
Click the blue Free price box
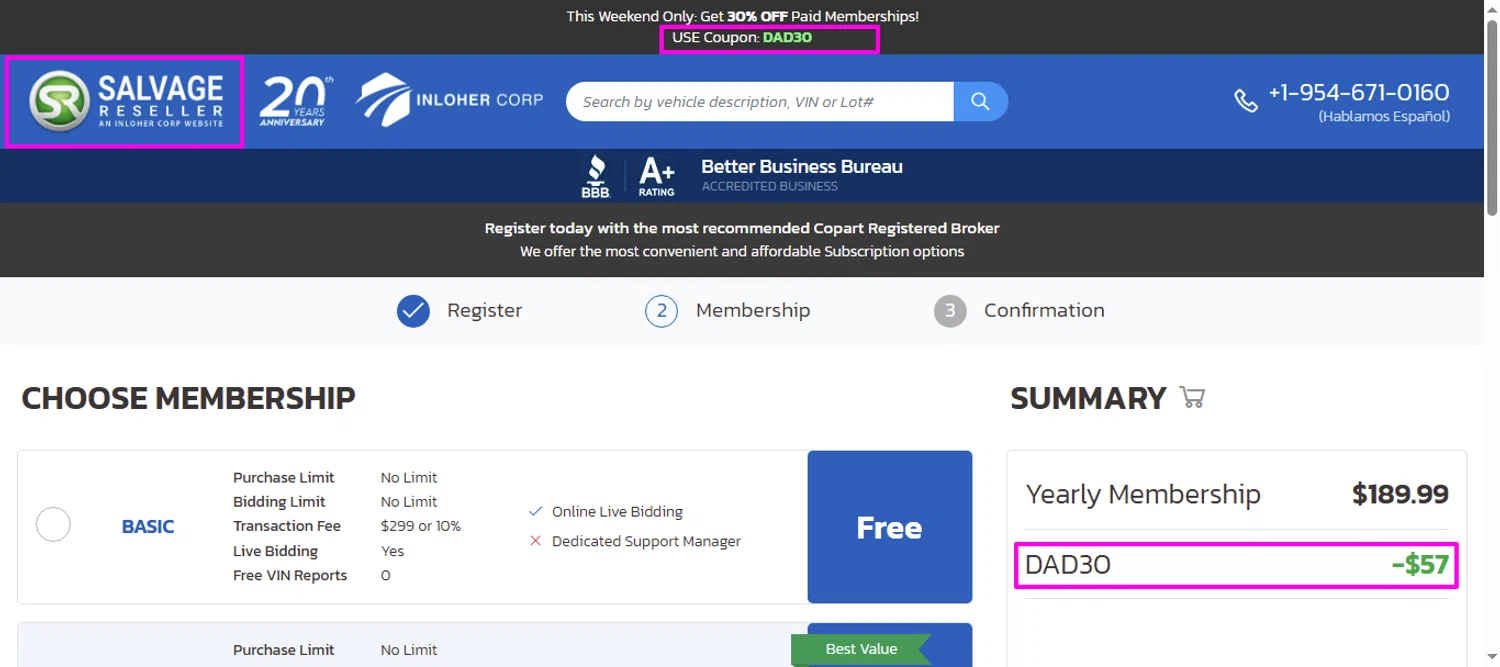pyautogui.click(x=889, y=527)
